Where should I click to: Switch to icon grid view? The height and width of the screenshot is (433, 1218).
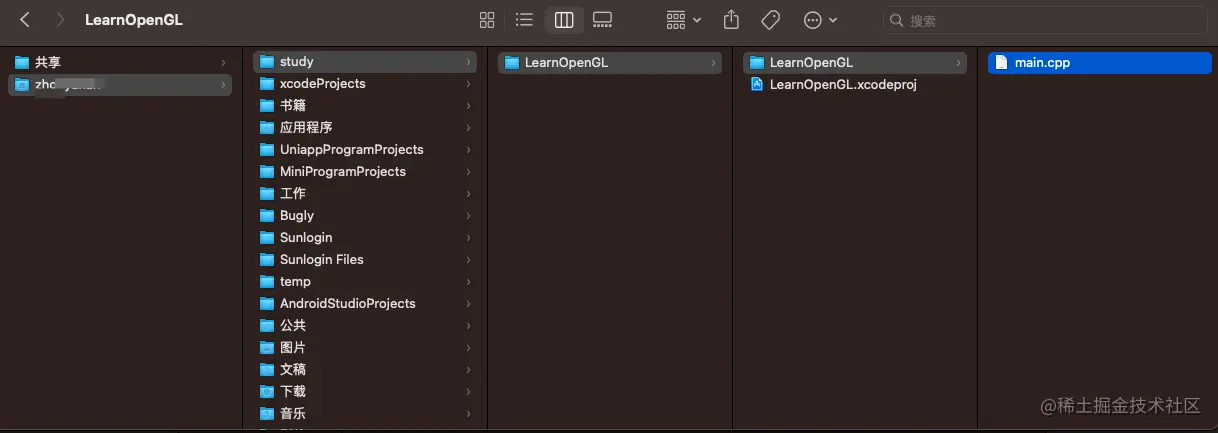(x=487, y=20)
